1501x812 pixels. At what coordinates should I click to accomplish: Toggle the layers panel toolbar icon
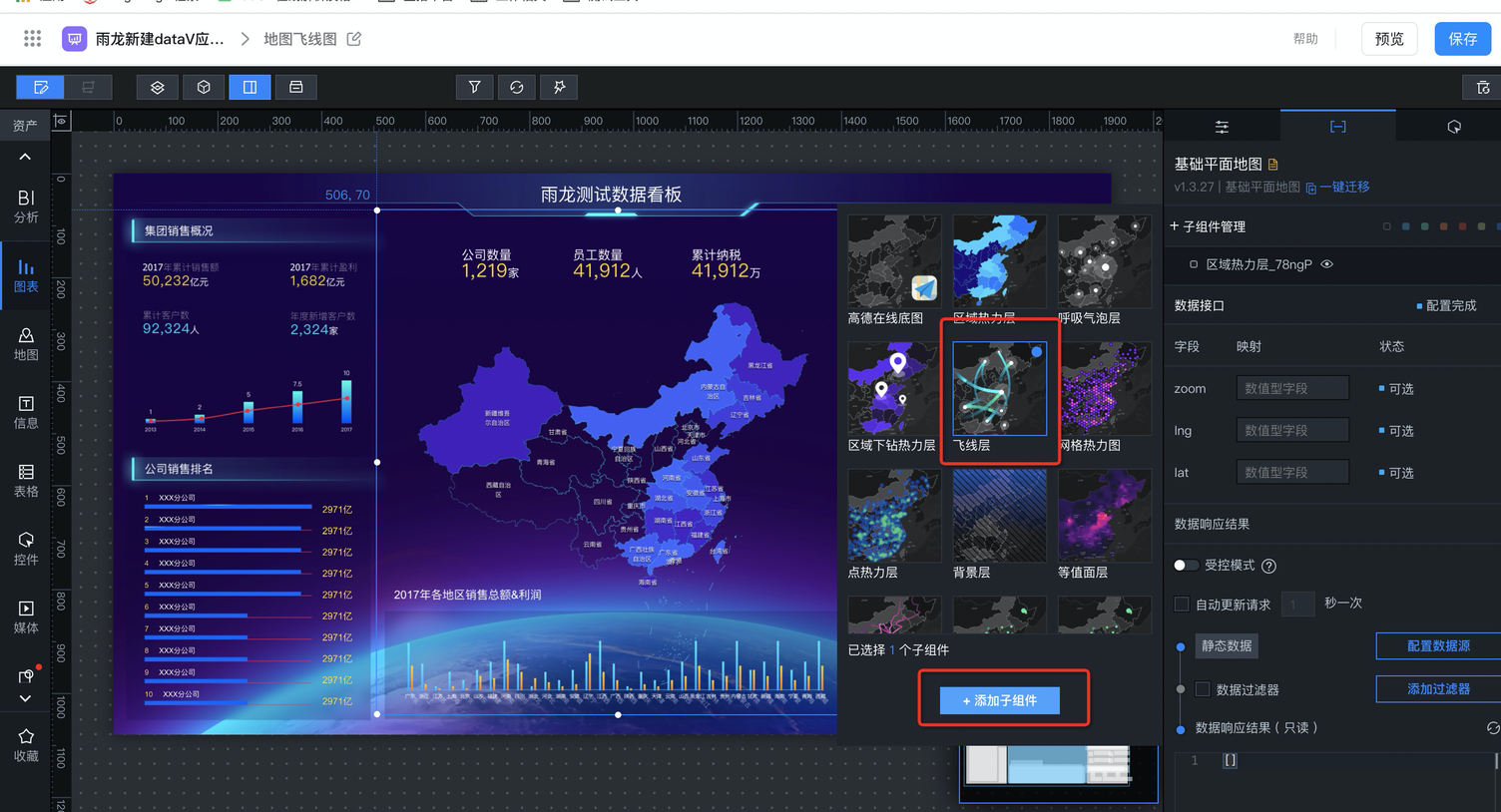click(x=158, y=87)
